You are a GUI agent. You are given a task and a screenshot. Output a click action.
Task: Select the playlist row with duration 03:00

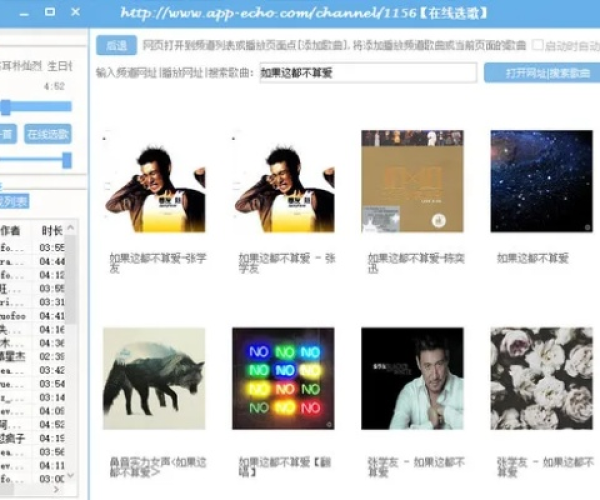(x=33, y=479)
